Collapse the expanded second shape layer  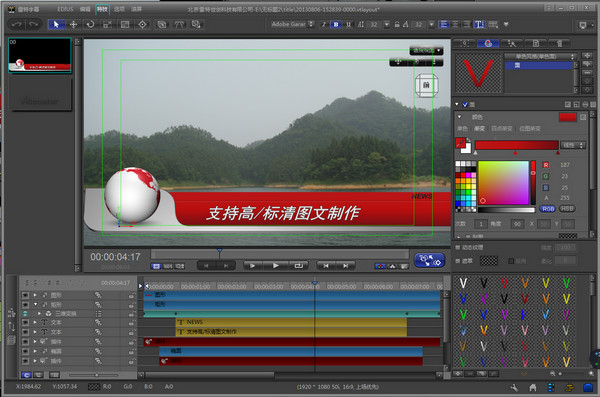(x=35, y=305)
